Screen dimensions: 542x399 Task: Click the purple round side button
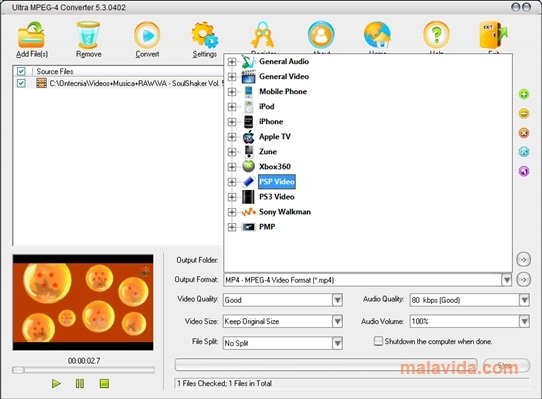[524, 171]
